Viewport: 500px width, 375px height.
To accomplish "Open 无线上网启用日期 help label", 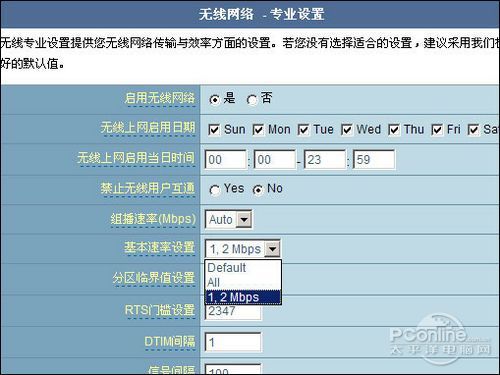I will (x=148, y=128).
